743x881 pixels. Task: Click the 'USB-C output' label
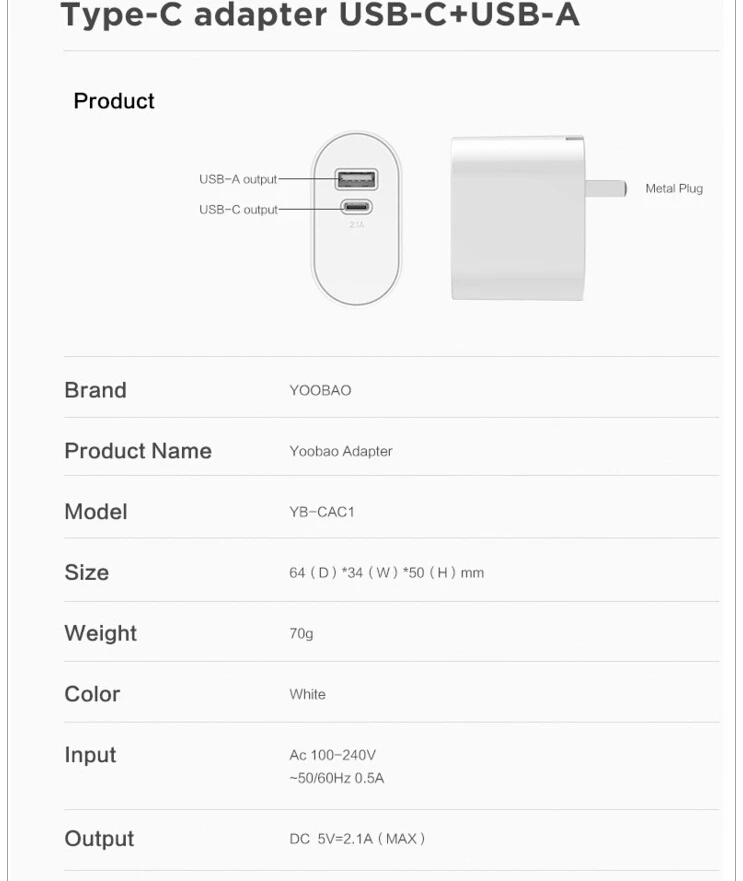tap(238, 210)
